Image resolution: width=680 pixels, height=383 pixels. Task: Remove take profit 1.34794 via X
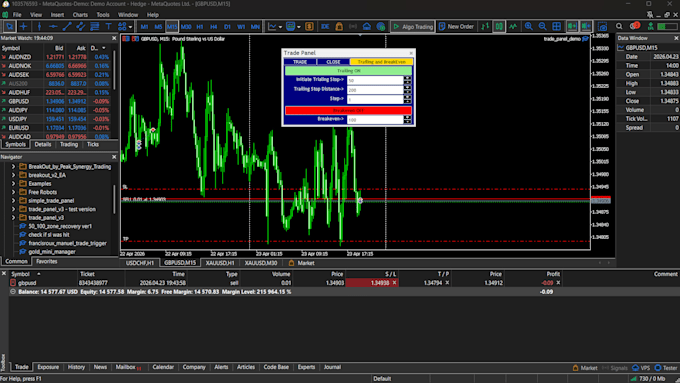[x=447, y=283]
